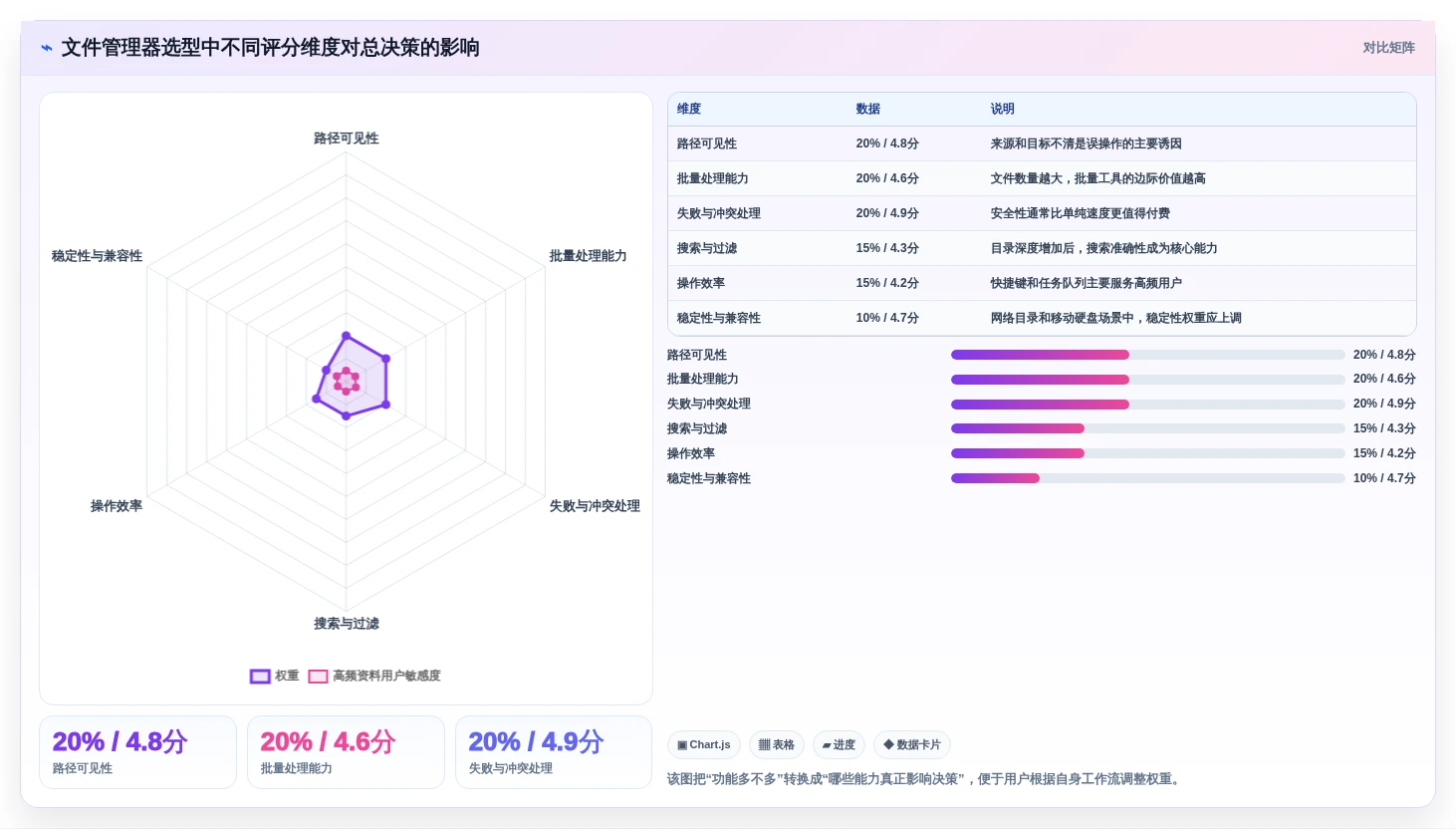Click description 快捷键和任务队列主要服务高频用户

pyautogui.click(x=1087, y=283)
